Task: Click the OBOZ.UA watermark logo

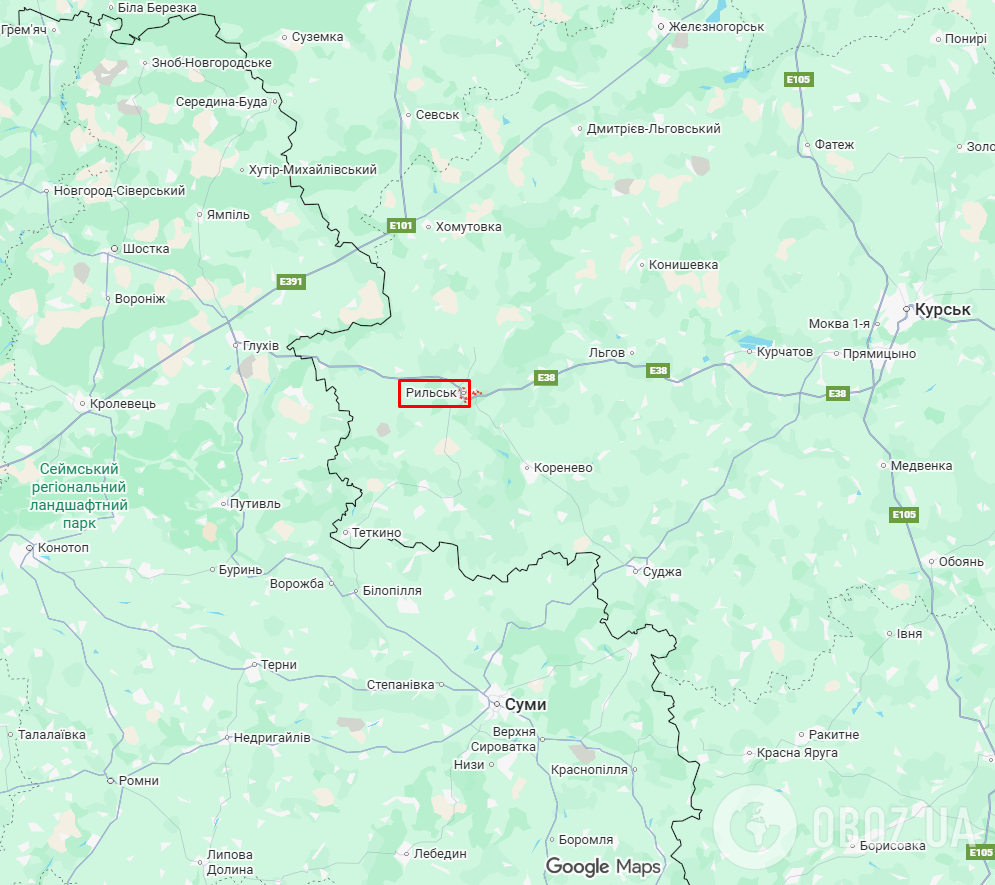Action: 847,827
